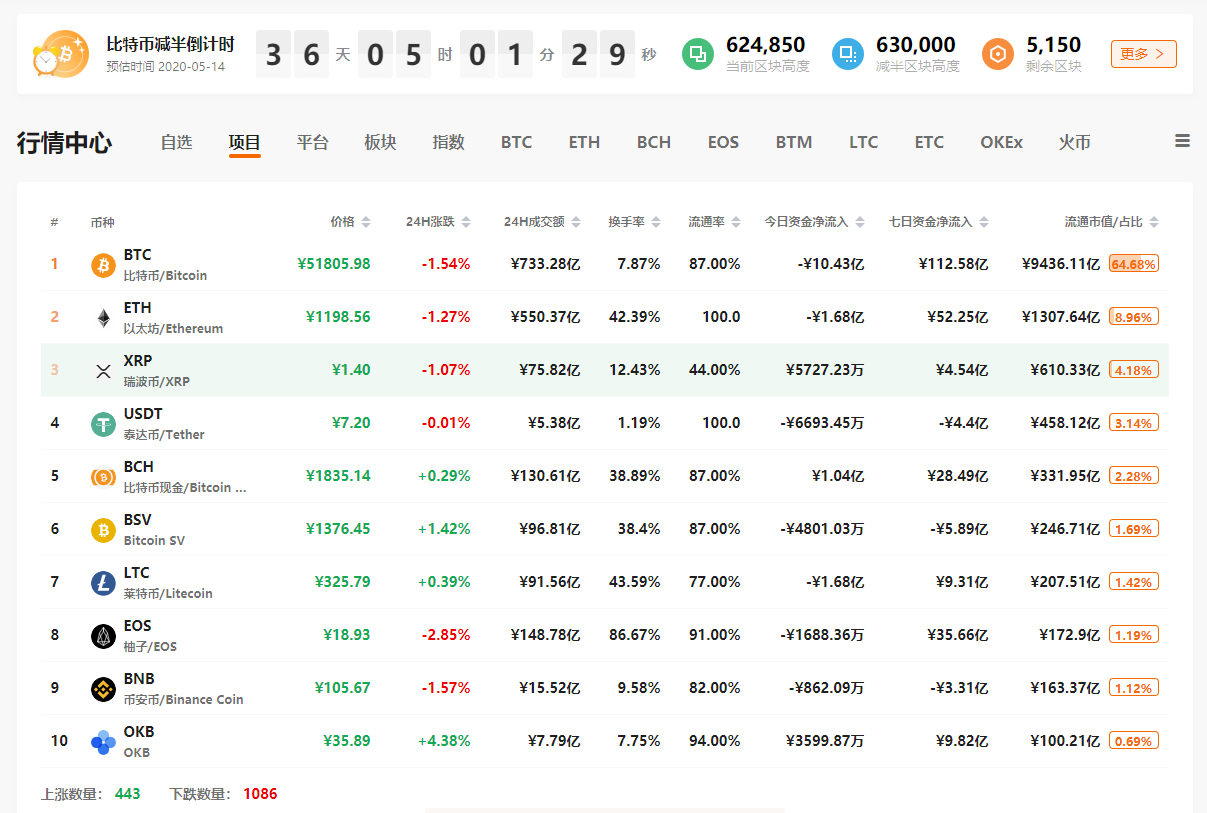Click BTC 24H volume ¥733.28亿
This screenshot has height=813, width=1207.
pyautogui.click(x=545, y=264)
